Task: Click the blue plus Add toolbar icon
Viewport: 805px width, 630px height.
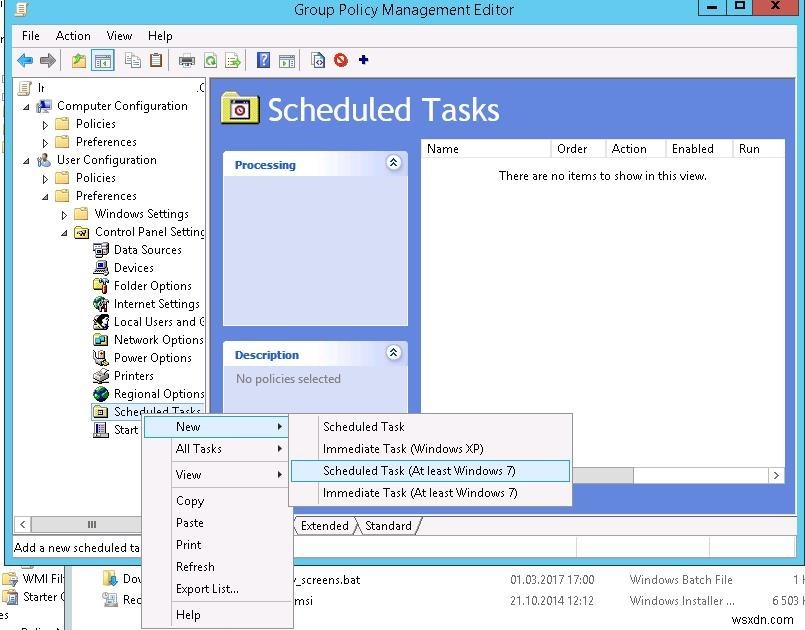Action: tap(364, 60)
